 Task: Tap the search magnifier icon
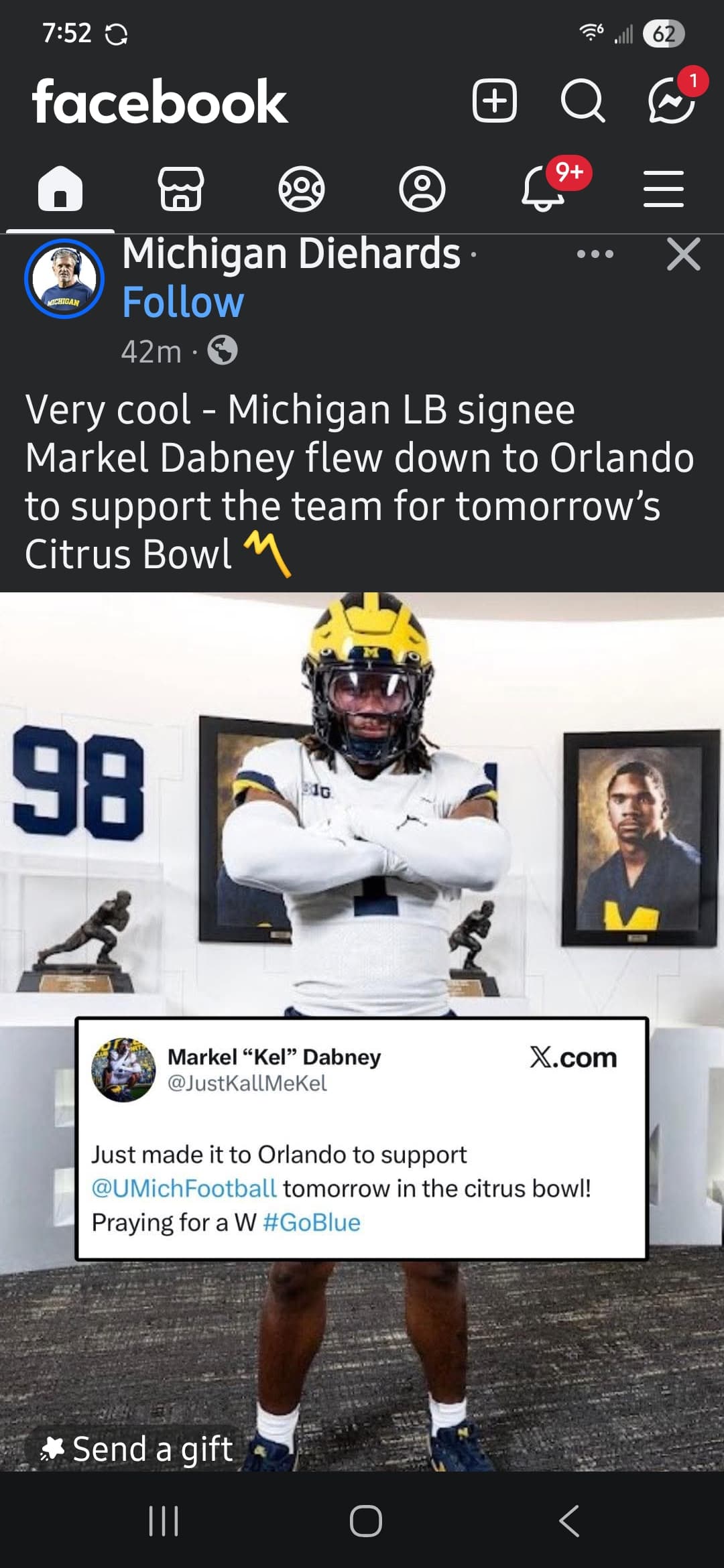pyautogui.click(x=583, y=101)
